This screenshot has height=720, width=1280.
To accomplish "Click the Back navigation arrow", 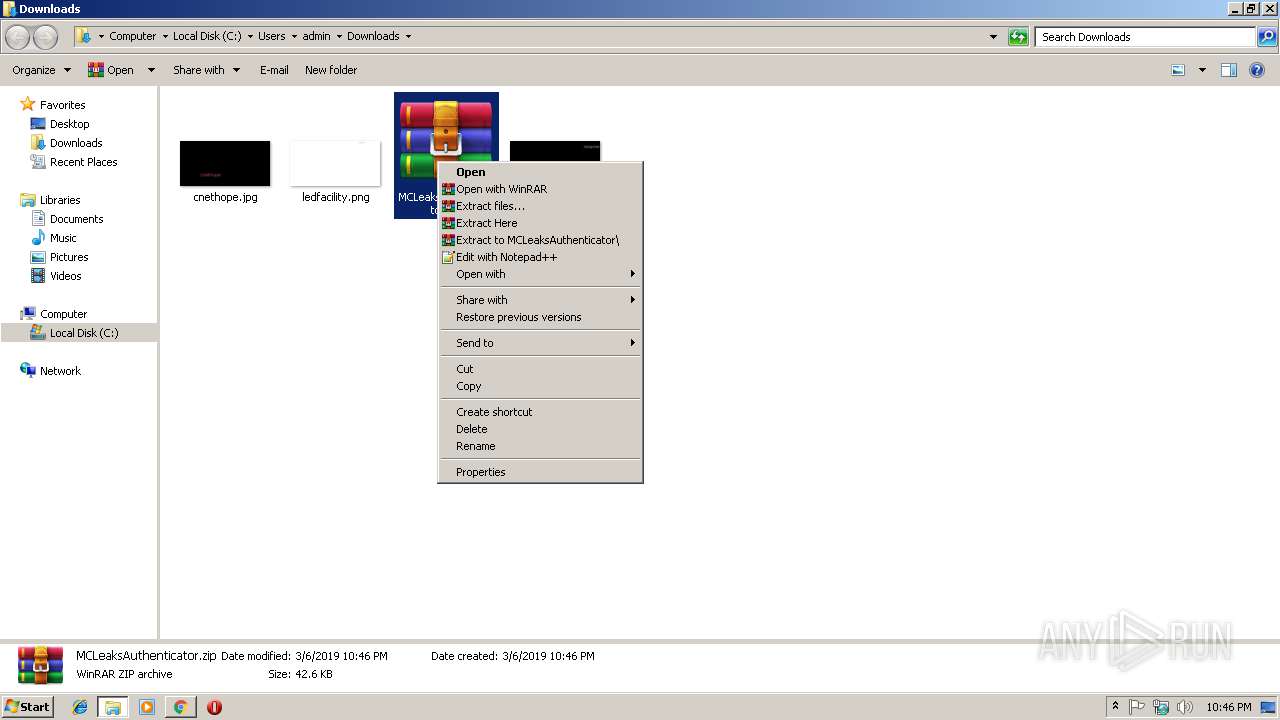I will 18,37.
